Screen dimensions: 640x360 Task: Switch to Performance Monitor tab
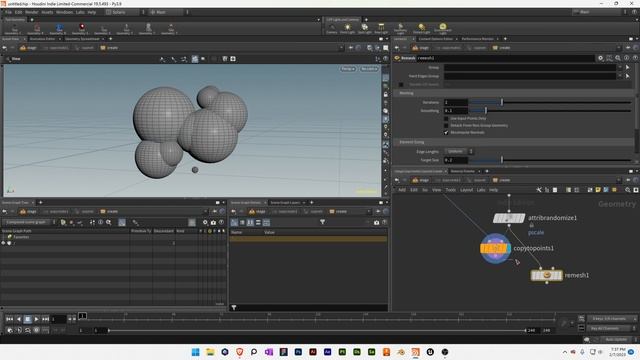click(478, 39)
